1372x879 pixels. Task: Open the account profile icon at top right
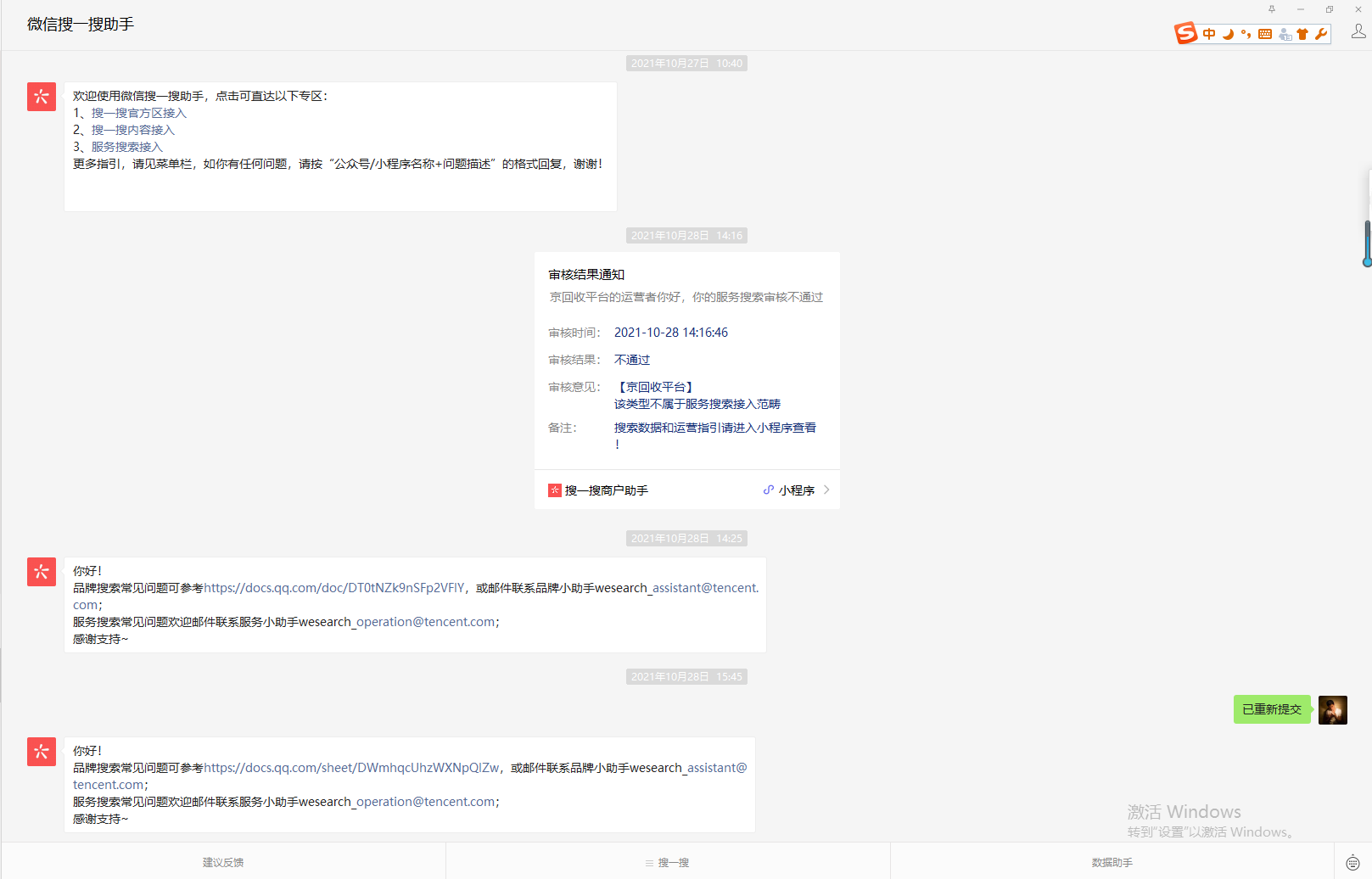click(1358, 31)
